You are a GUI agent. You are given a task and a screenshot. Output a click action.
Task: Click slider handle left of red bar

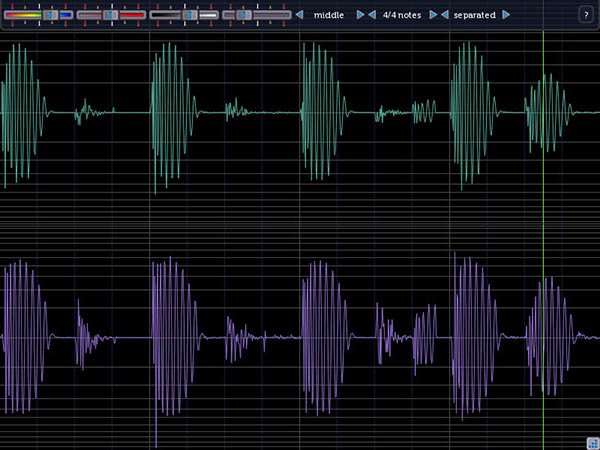click(x=110, y=15)
